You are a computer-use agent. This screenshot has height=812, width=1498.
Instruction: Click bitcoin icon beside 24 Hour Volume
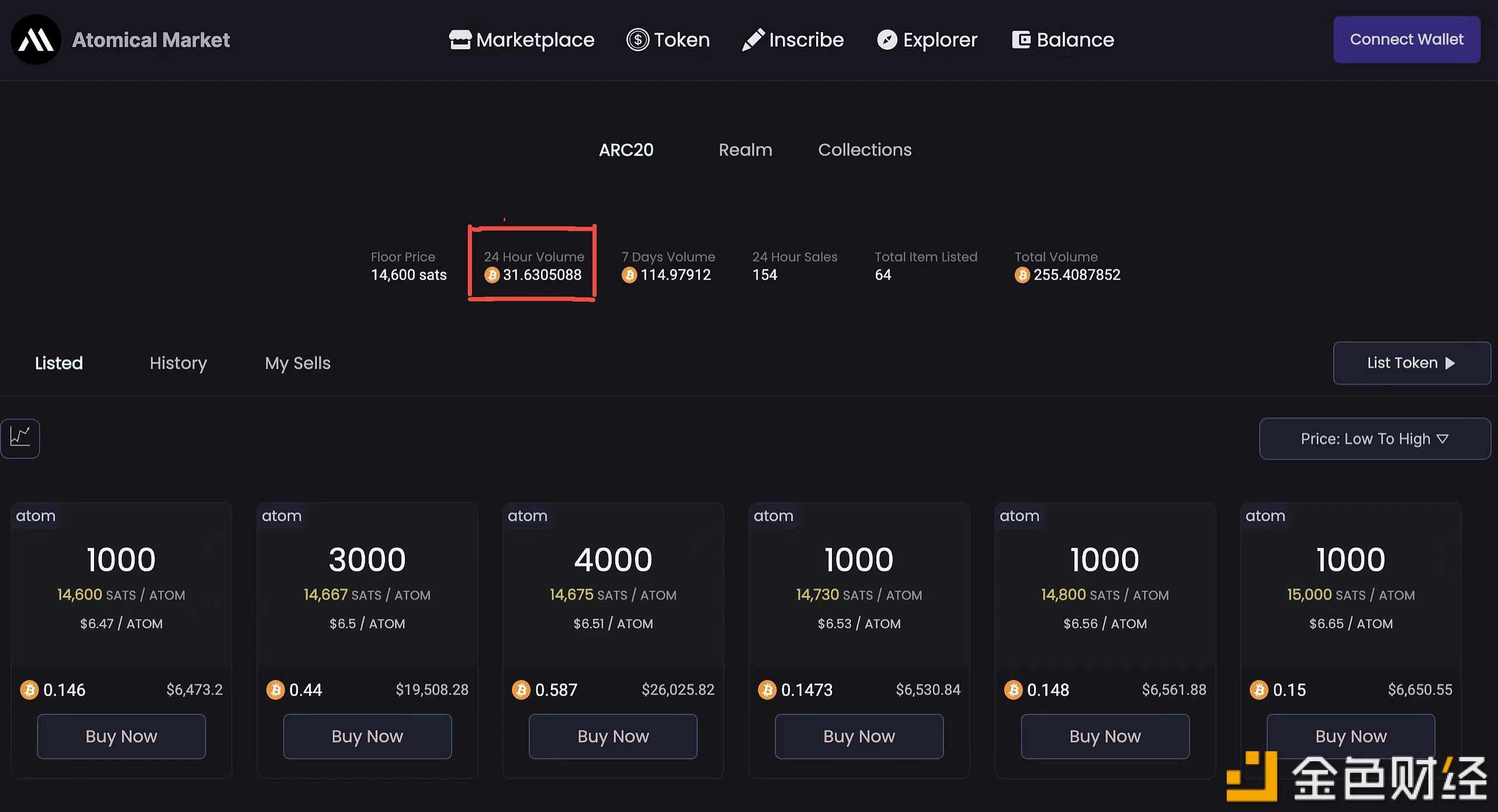coord(492,275)
